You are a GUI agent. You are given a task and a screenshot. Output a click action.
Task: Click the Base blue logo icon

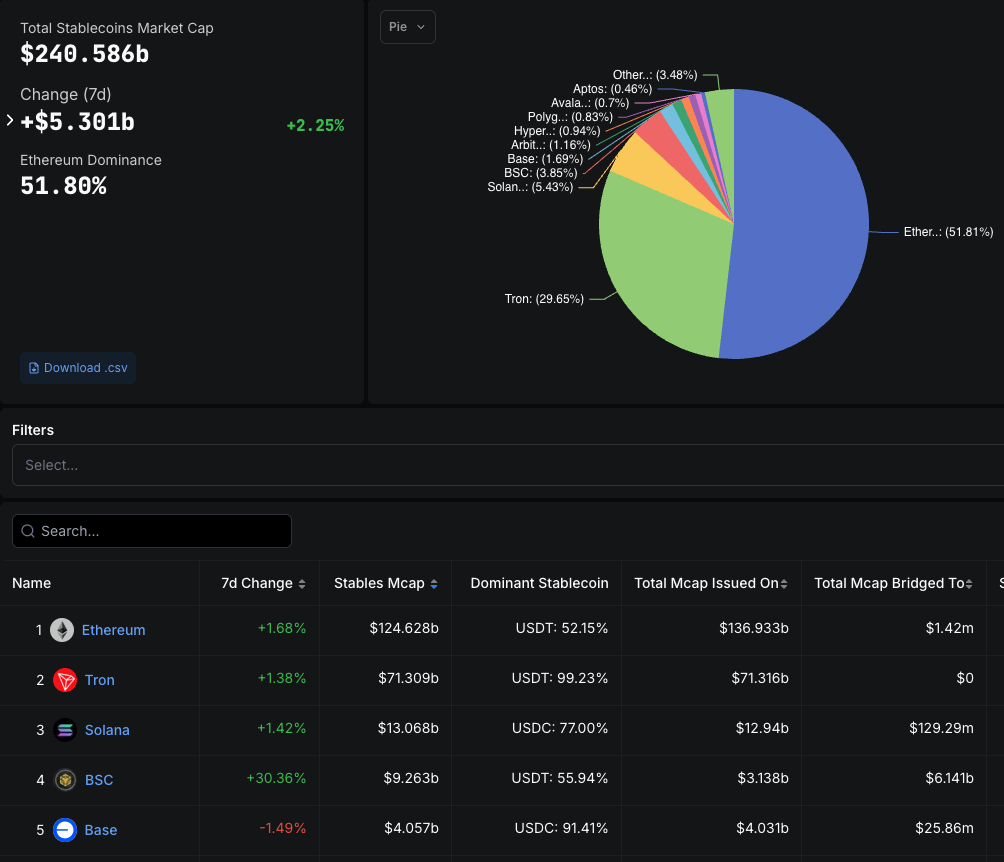tap(64, 830)
